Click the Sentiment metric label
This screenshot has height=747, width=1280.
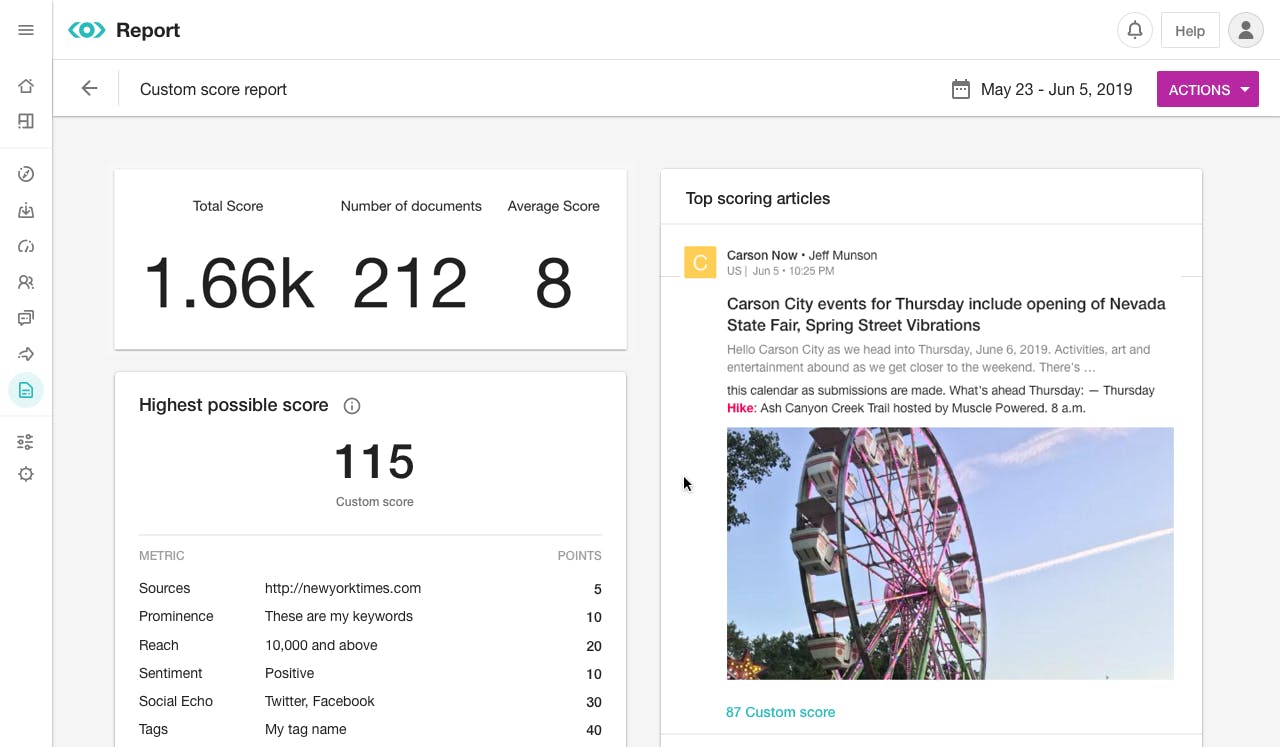pos(171,673)
